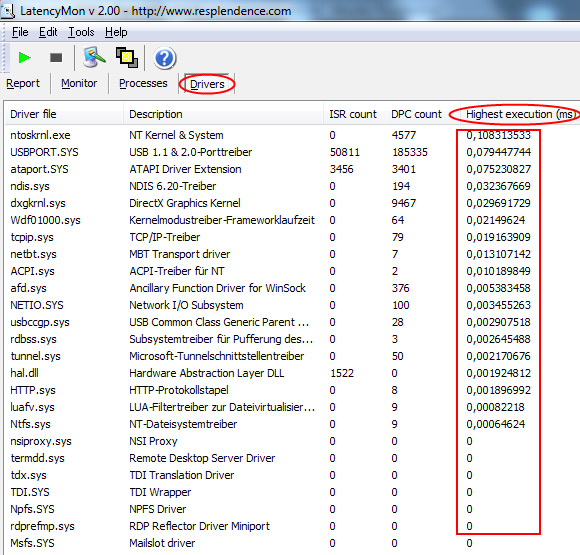This screenshot has width=580, height=555.
Task: Click the description Remote Desktop Server Driver
Action: (x=202, y=458)
